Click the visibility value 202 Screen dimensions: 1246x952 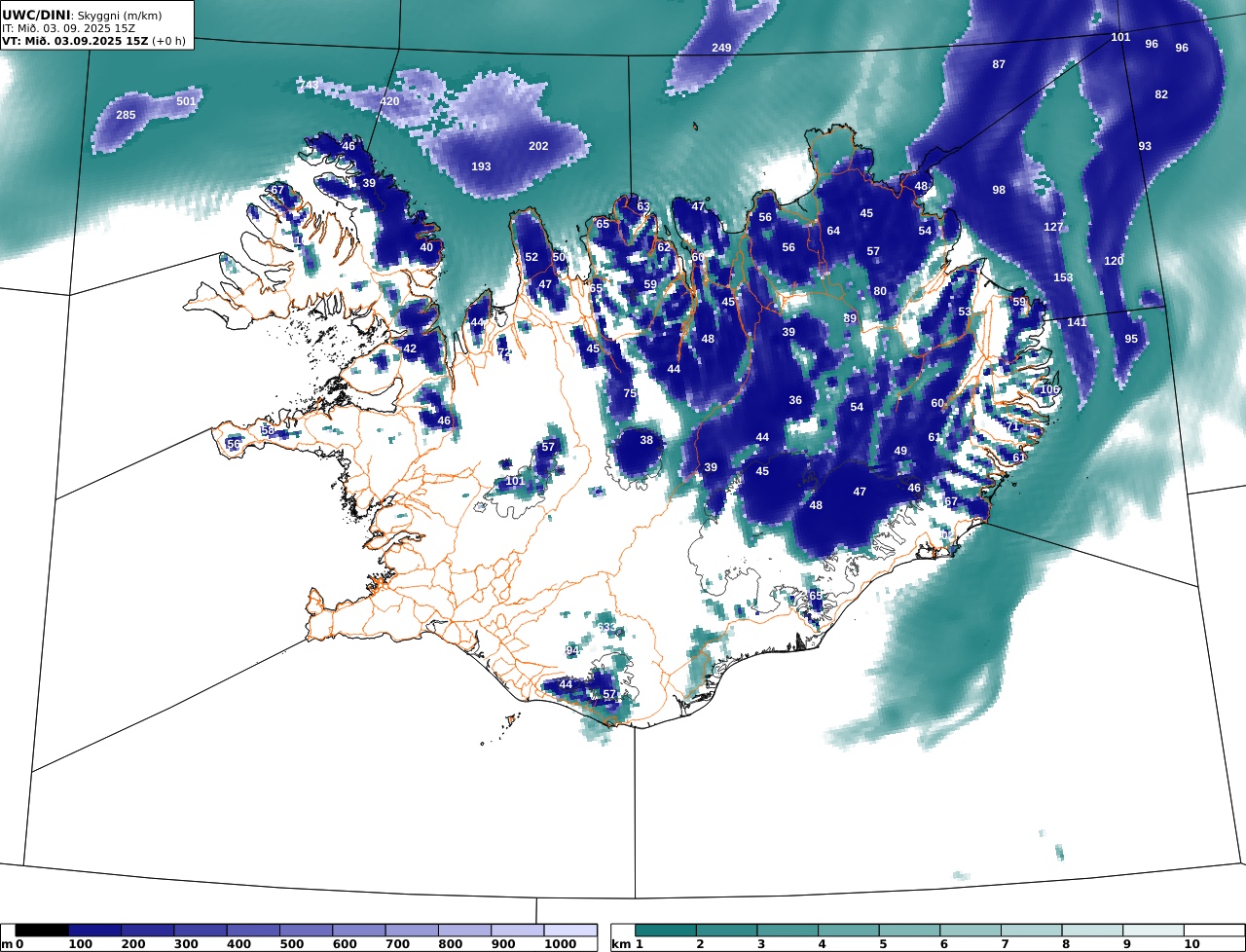point(538,146)
